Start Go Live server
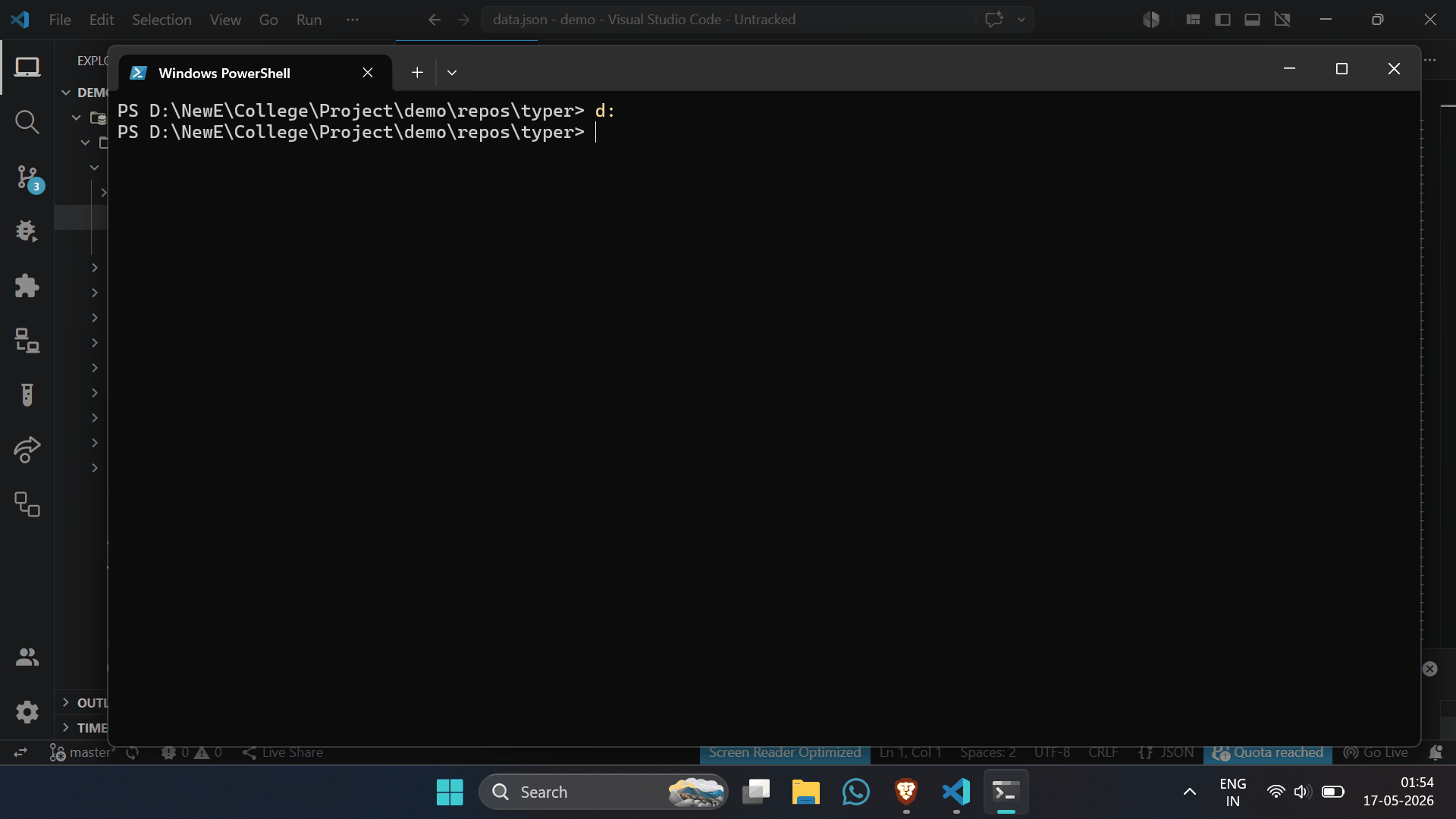Screen dimensions: 1456x819 coord(1376,752)
